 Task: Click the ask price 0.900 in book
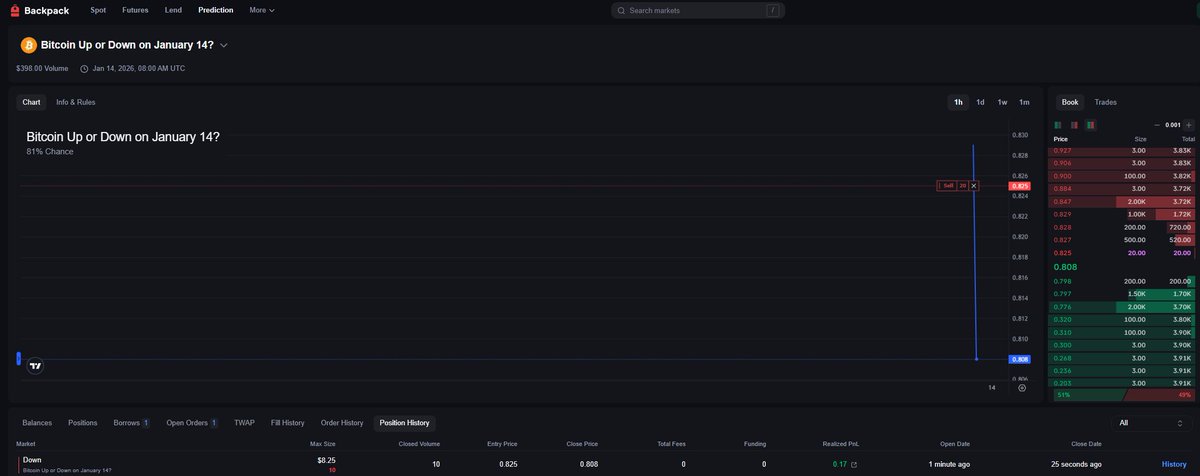(1062, 176)
